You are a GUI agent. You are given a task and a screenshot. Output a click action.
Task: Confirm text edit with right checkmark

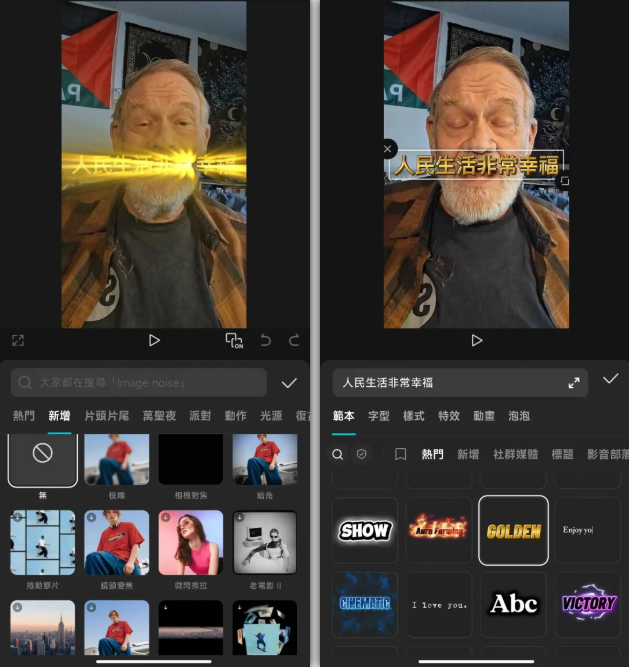tap(610, 379)
